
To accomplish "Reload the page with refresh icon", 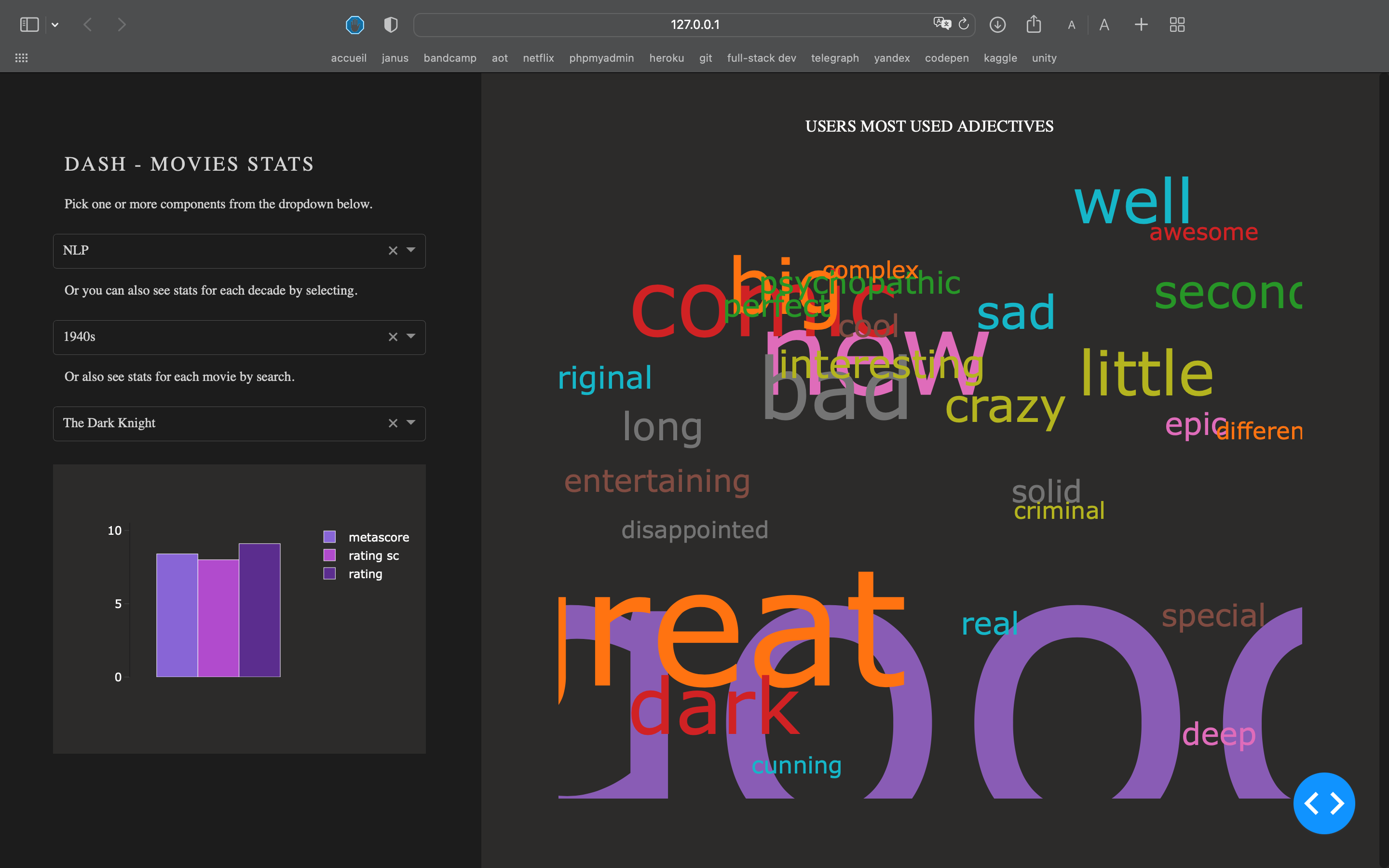I will tap(964, 24).
